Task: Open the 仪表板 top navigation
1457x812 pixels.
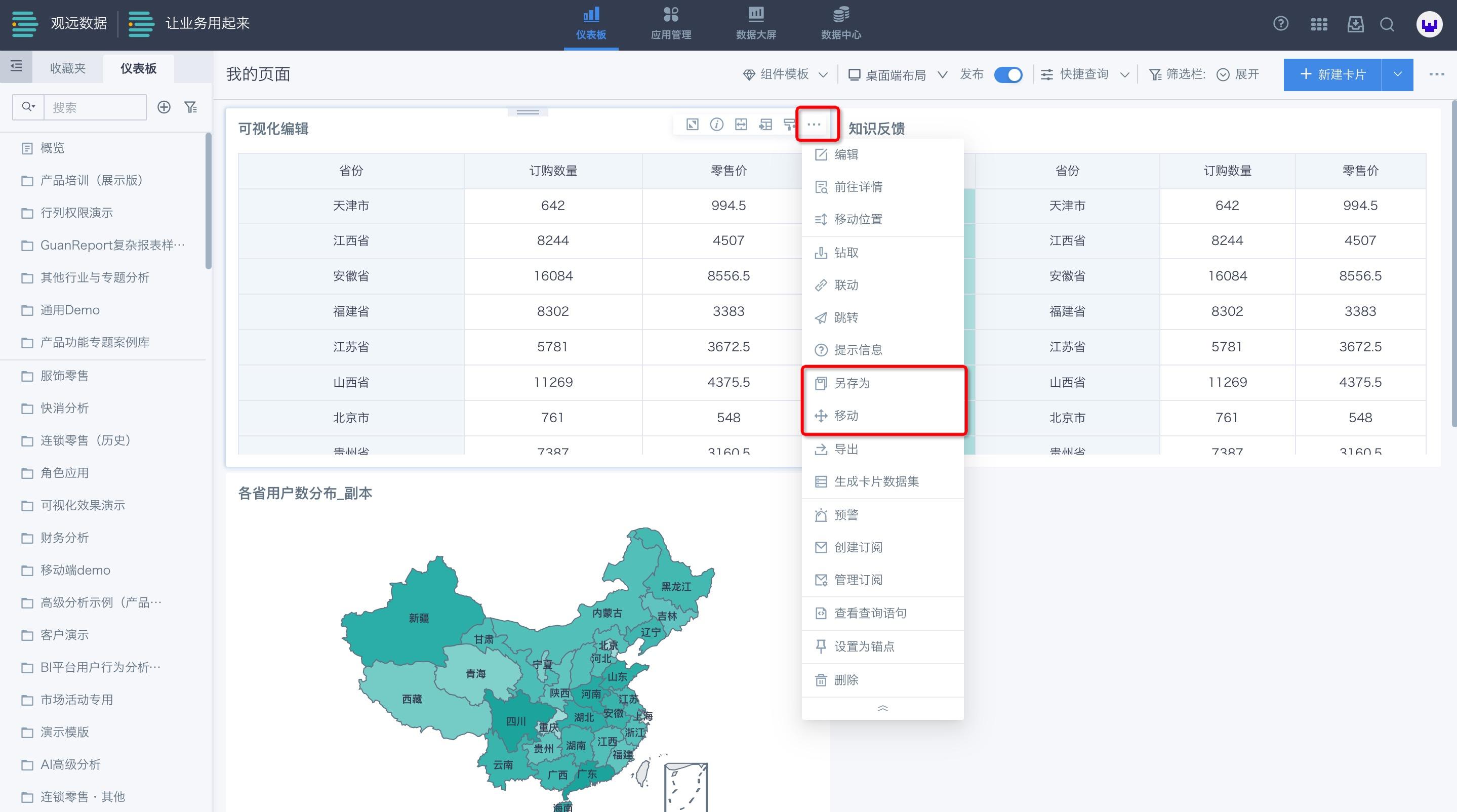Action: coord(591,24)
